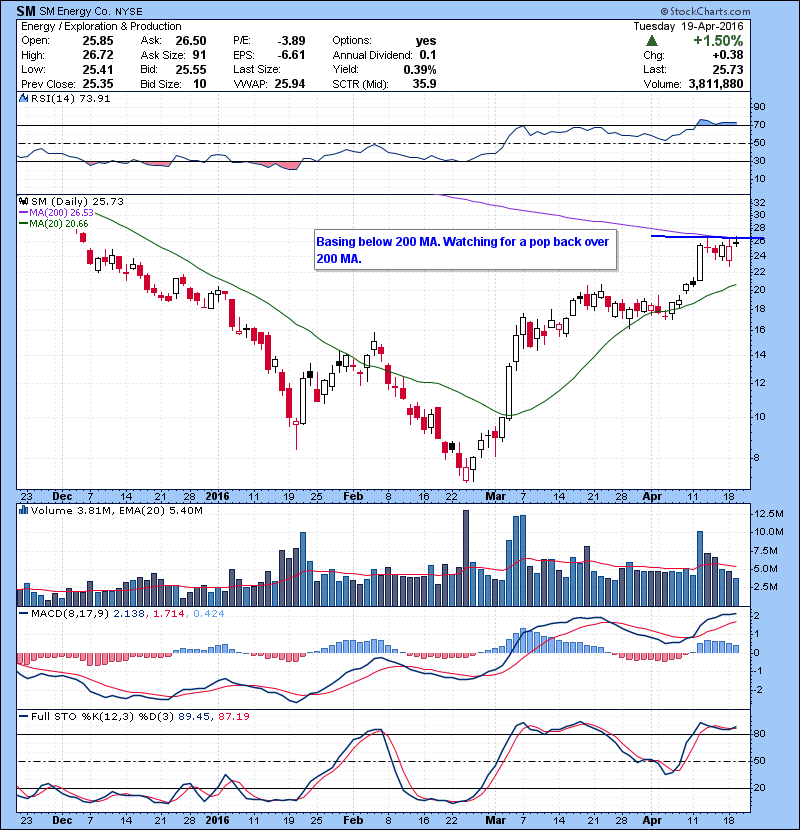The height and width of the screenshot is (830, 800).
Task: Click the 'Mar' label on price chart axis
Action: 496,497
